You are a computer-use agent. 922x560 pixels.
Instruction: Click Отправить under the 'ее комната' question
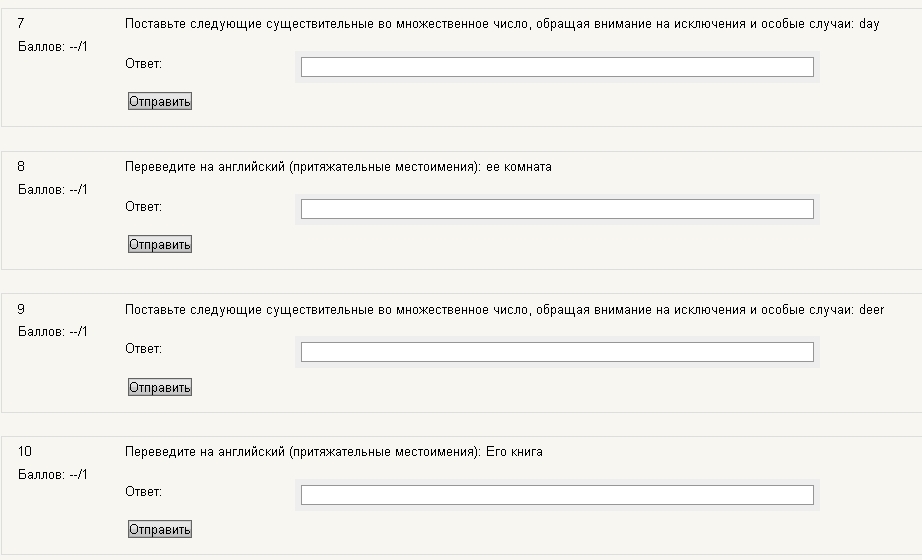pos(160,244)
